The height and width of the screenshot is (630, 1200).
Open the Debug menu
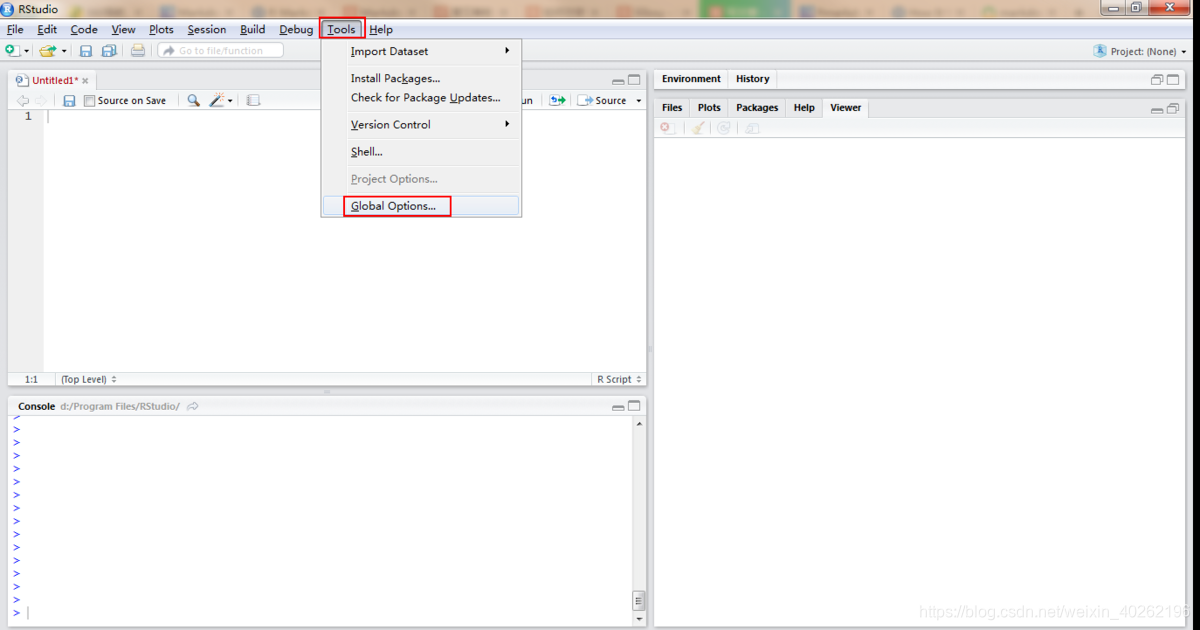296,30
